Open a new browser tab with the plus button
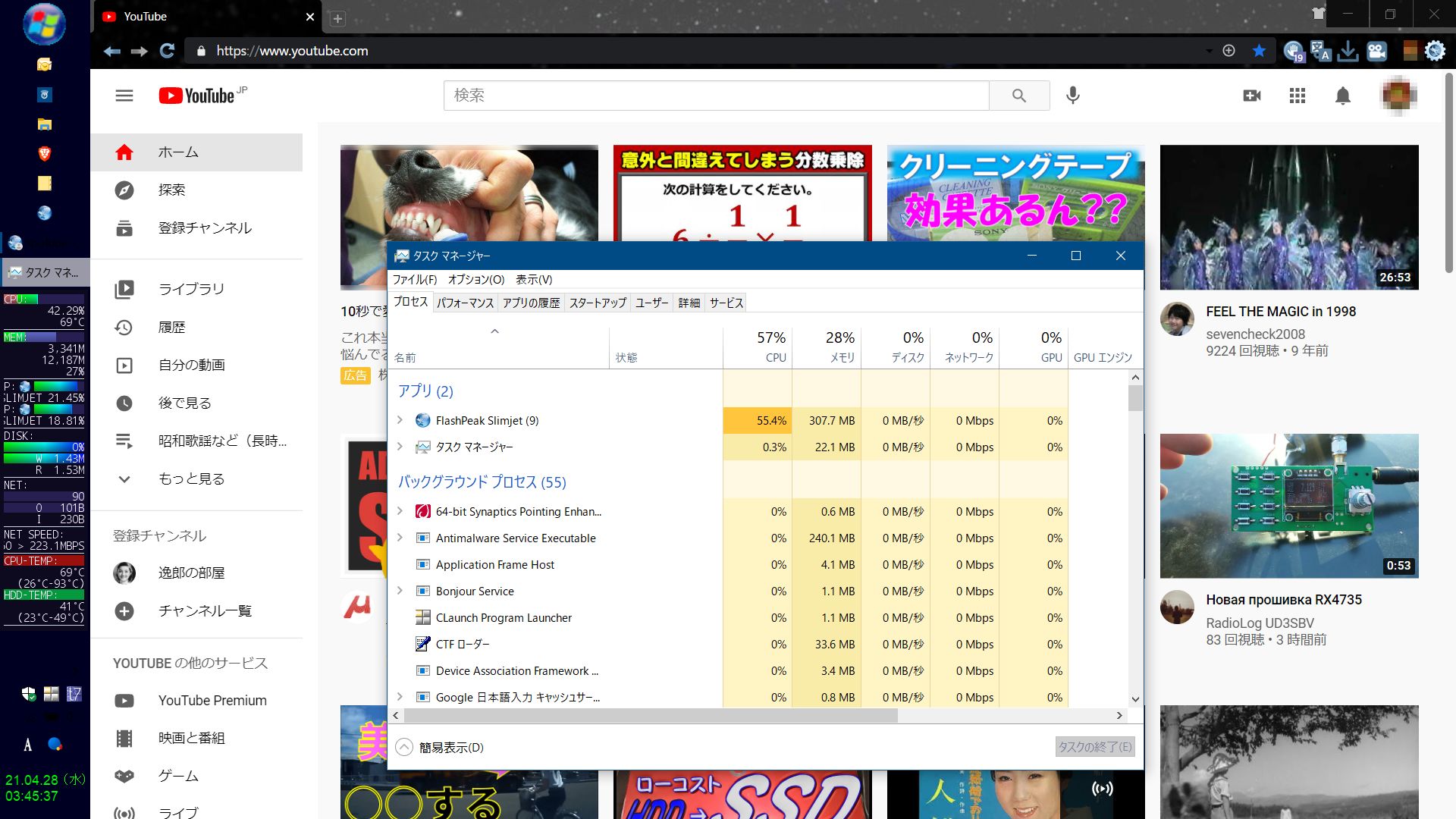 pos(338,19)
